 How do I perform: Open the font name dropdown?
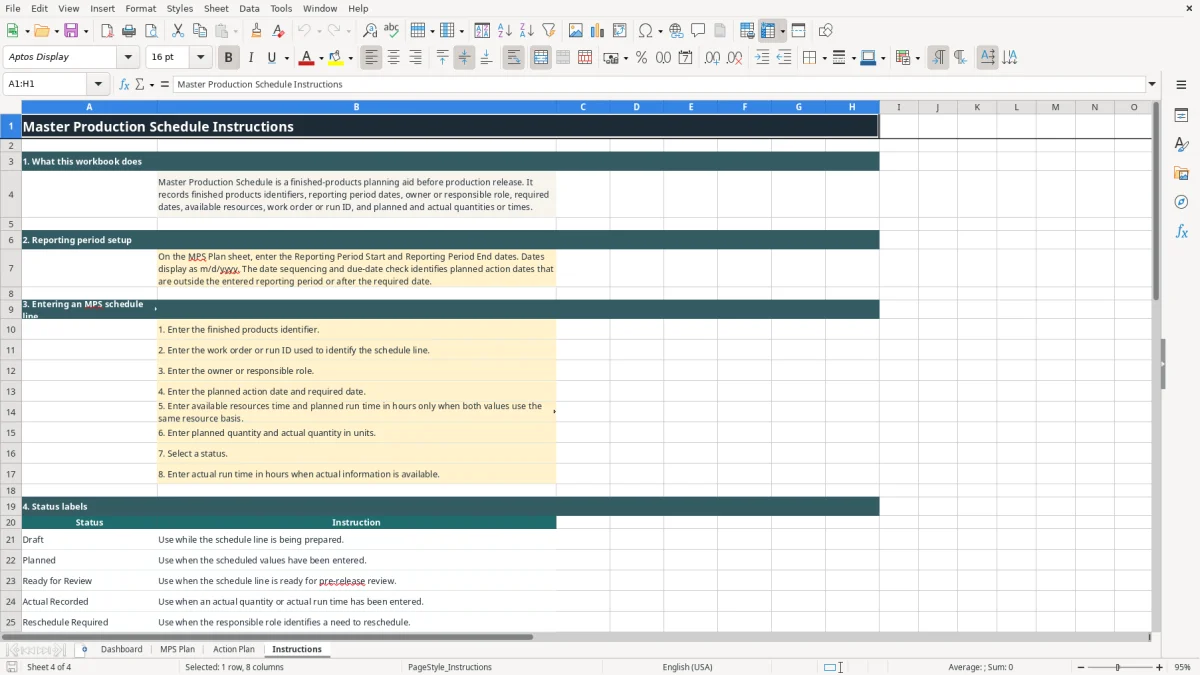point(128,58)
